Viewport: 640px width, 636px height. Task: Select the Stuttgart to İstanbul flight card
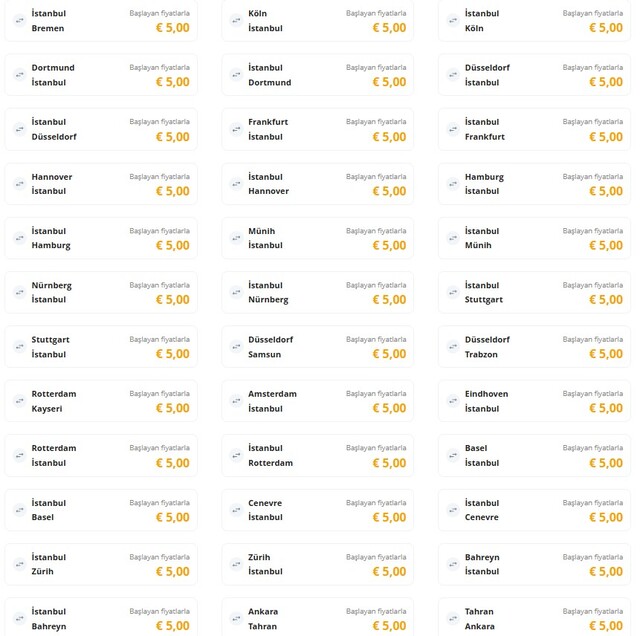click(x=100, y=346)
